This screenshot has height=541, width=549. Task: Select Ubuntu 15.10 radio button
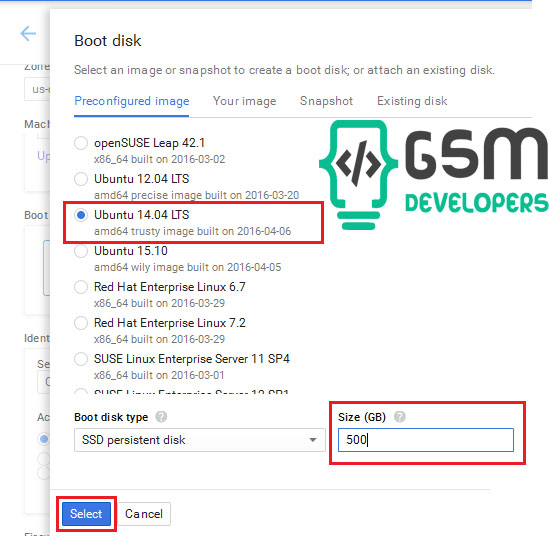(x=81, y=251)
